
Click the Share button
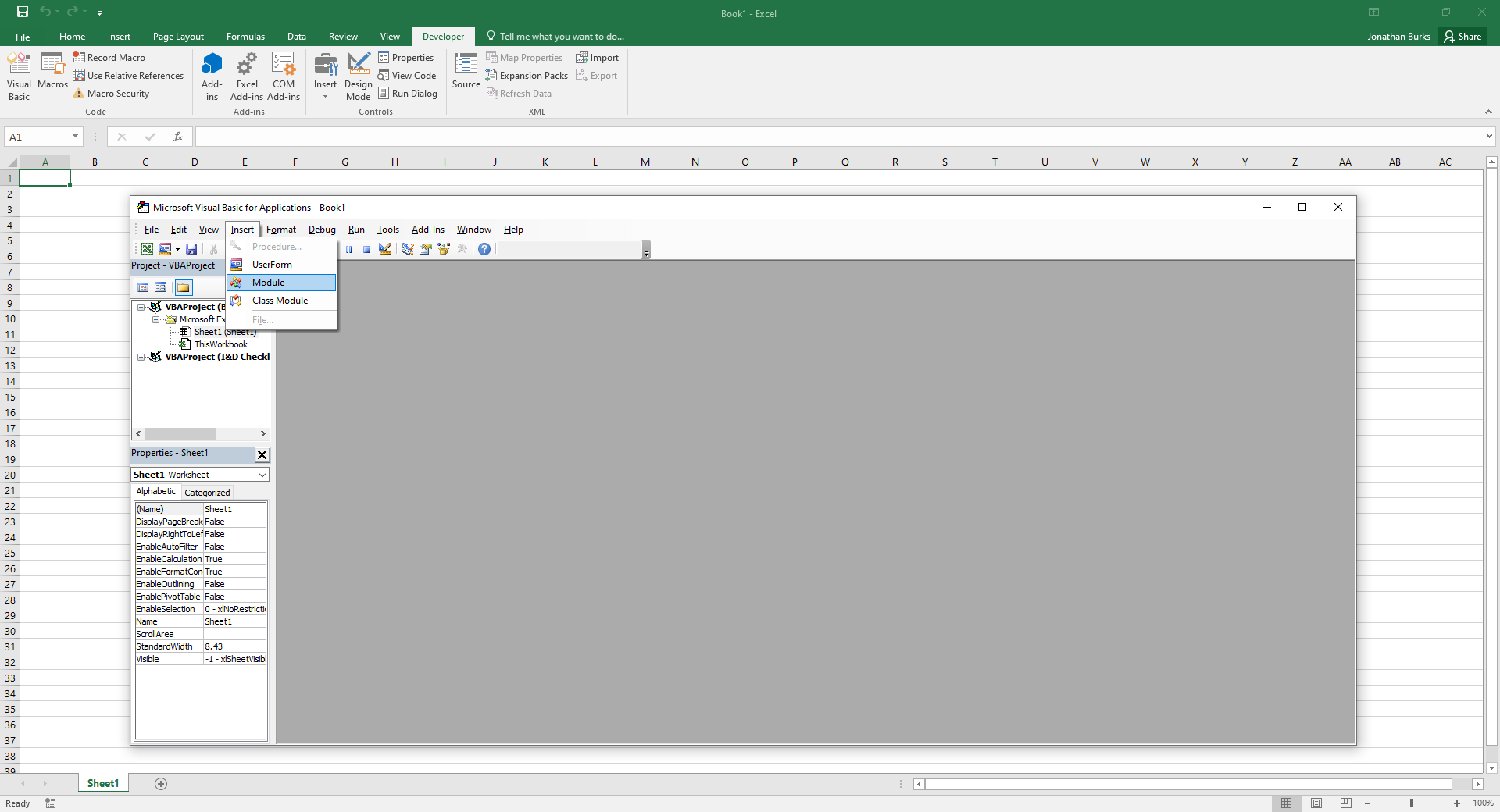click(1462, 37)
